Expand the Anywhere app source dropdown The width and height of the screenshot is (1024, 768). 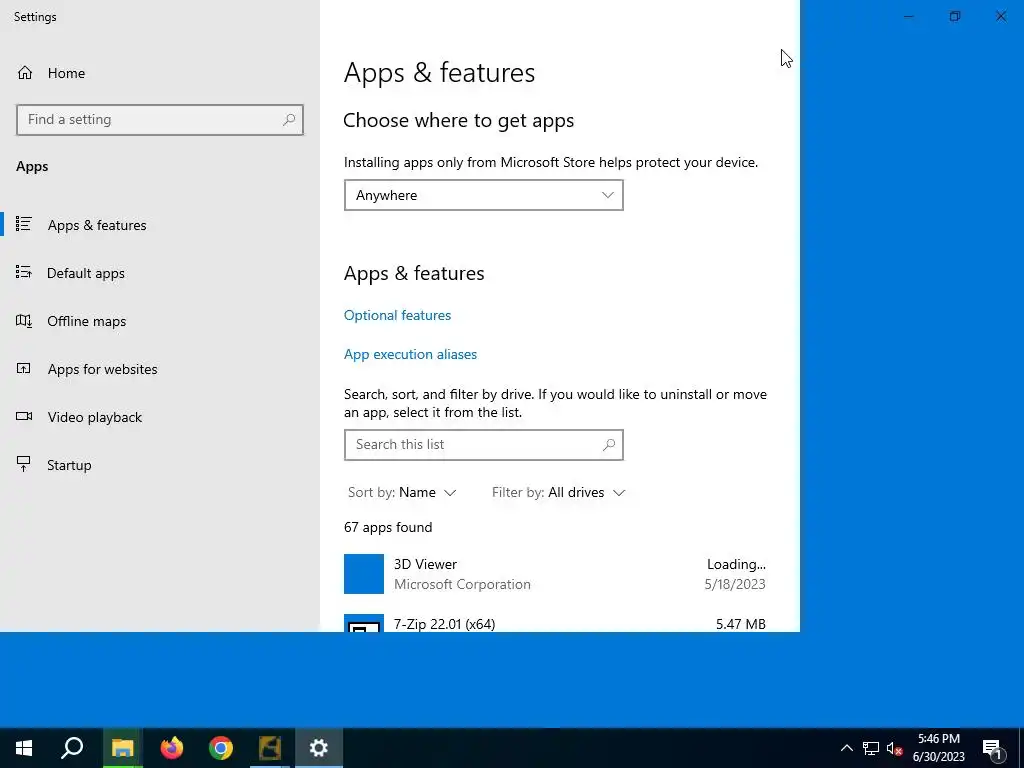tap(483, 195)
